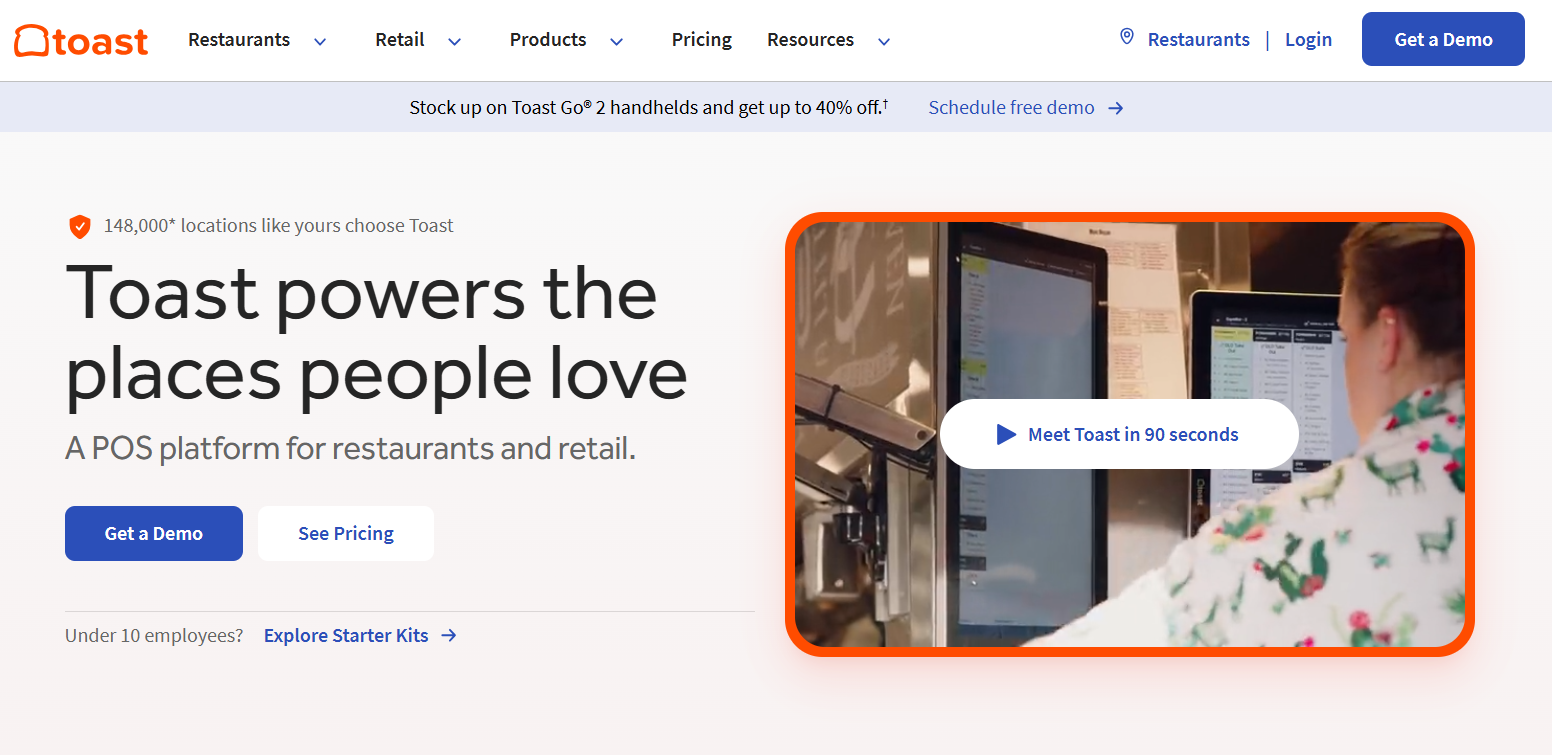Expand the Retail menu chevron
Image resolution: width=1552 pixels, height=755 pixels.
454,41
